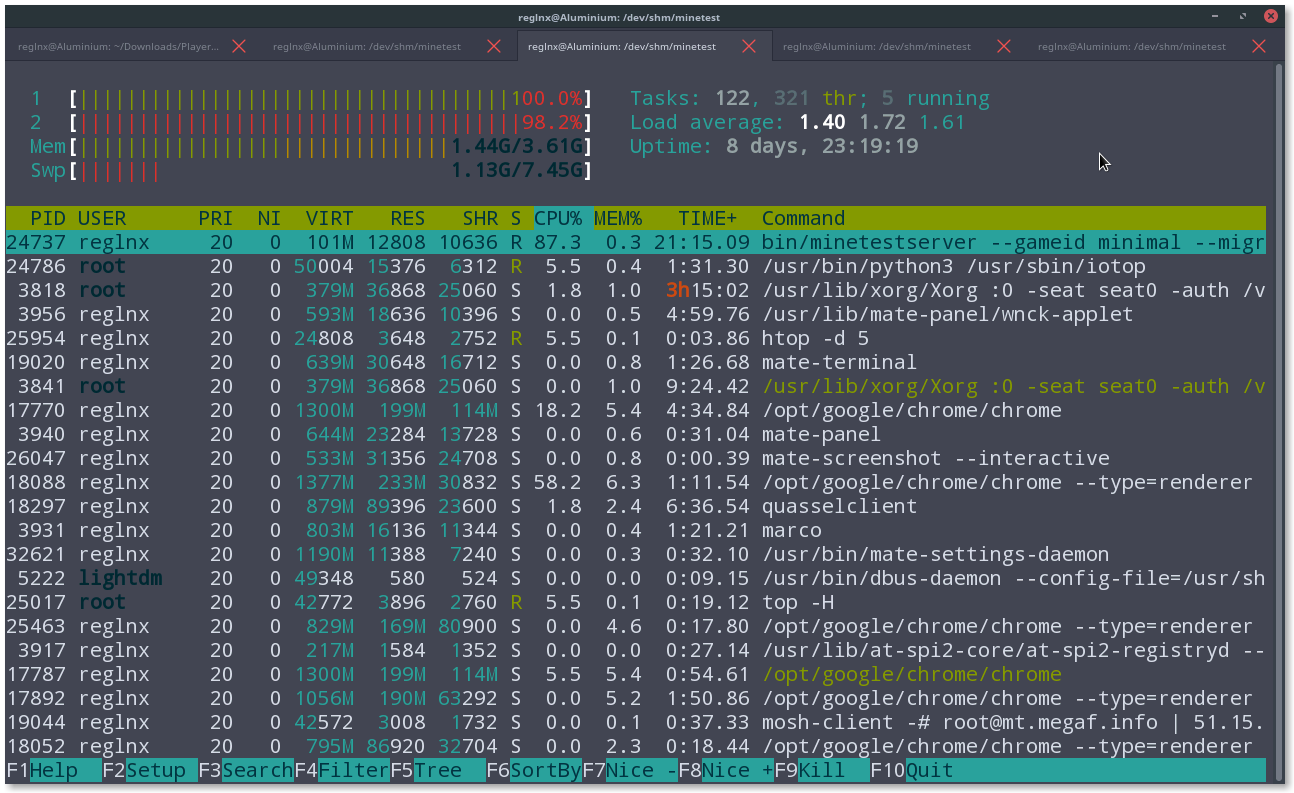Select the wnck-applet process row

tap(635, 314)
